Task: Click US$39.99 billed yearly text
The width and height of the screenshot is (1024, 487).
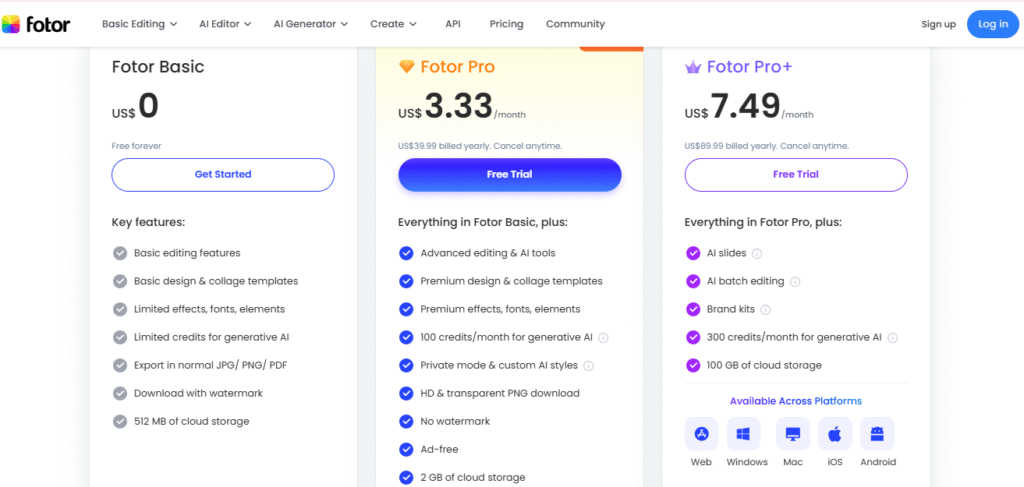Action: pos(480,146)
